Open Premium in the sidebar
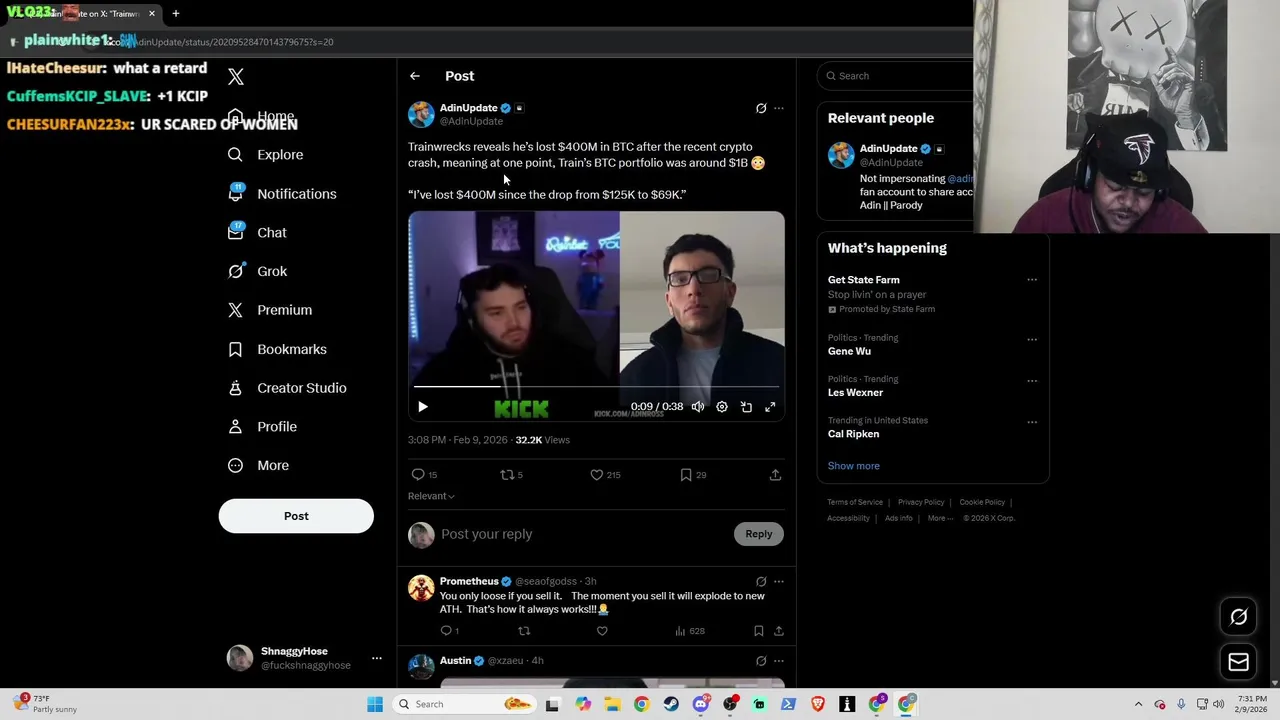 tap(270, 310)
